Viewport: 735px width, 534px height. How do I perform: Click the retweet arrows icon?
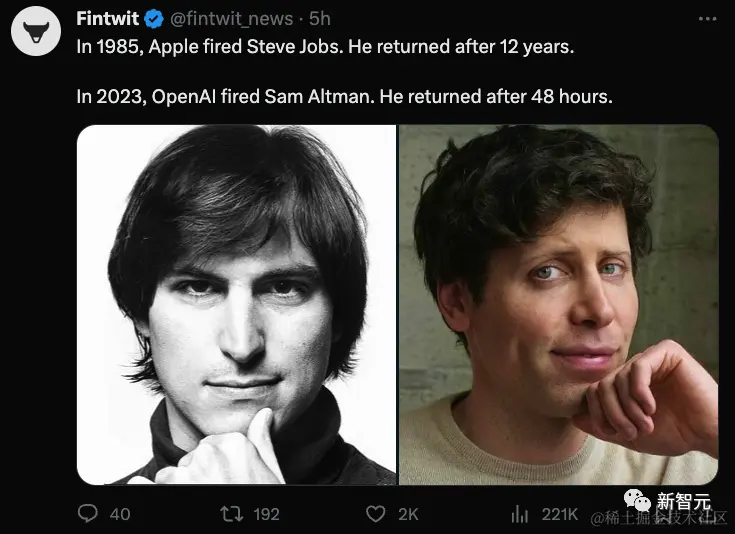tap(232, 513)
